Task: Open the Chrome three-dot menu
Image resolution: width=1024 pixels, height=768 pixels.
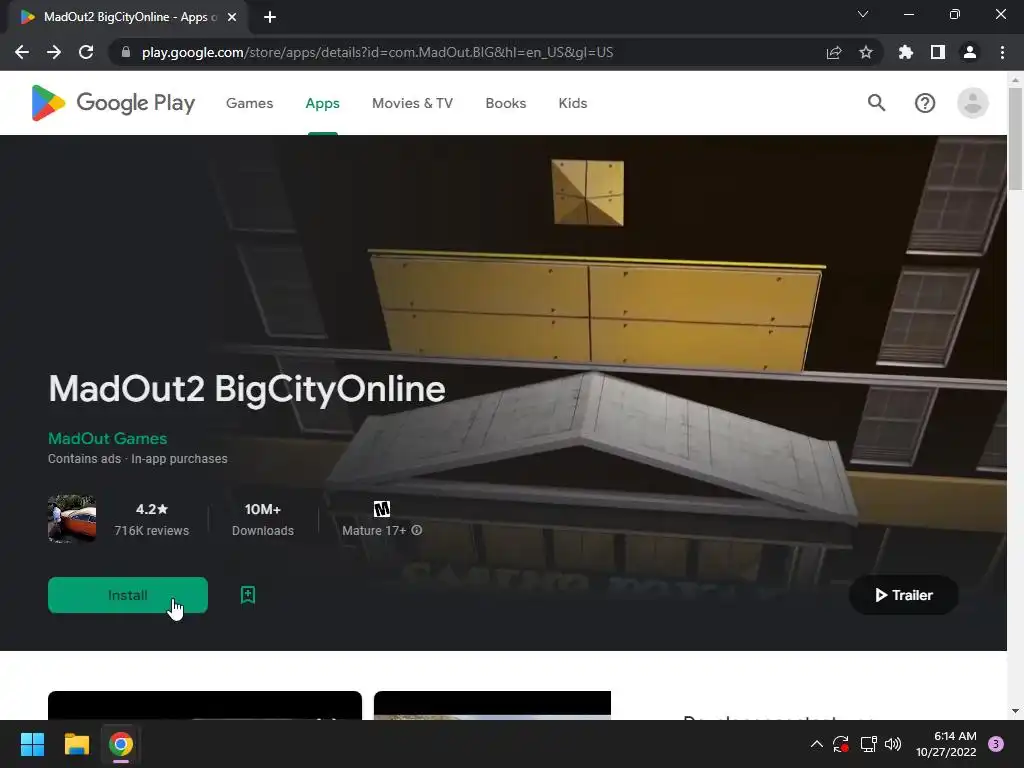Action: (1002, 52)
